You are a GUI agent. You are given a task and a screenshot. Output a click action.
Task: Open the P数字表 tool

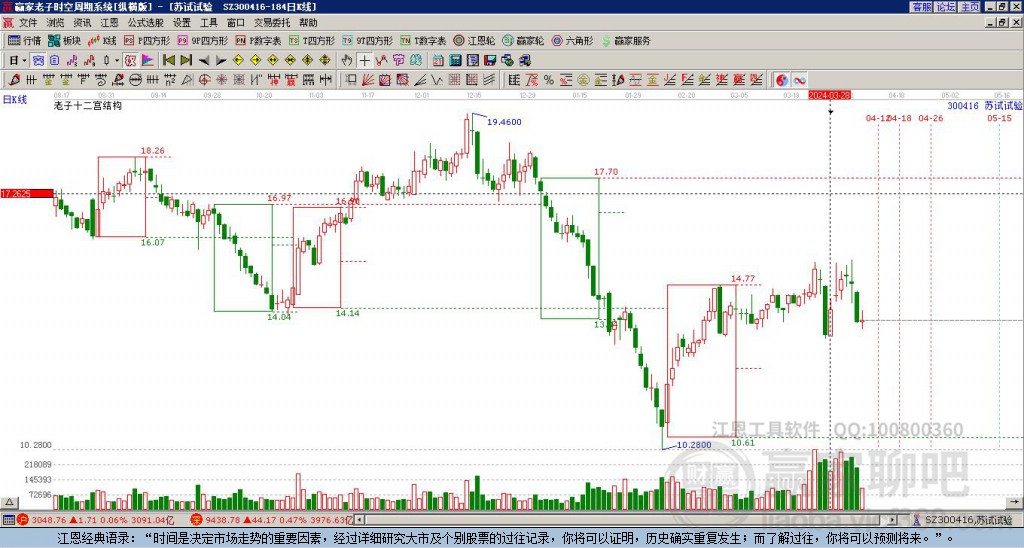(258, 40)
